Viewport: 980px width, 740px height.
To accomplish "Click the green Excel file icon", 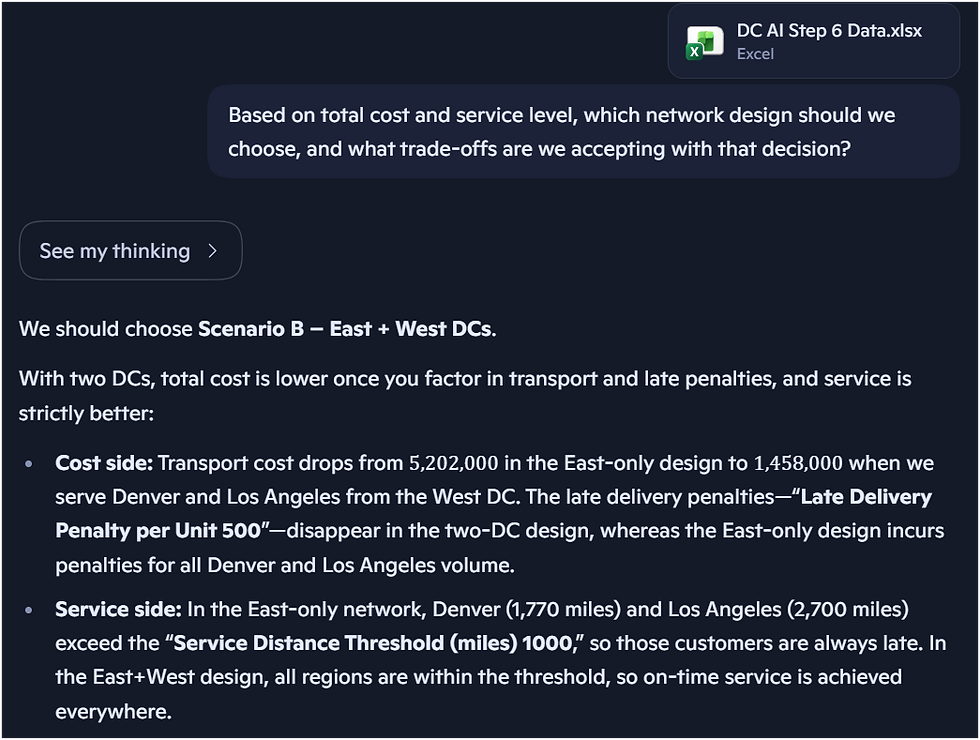I will (x=705, y=42).
